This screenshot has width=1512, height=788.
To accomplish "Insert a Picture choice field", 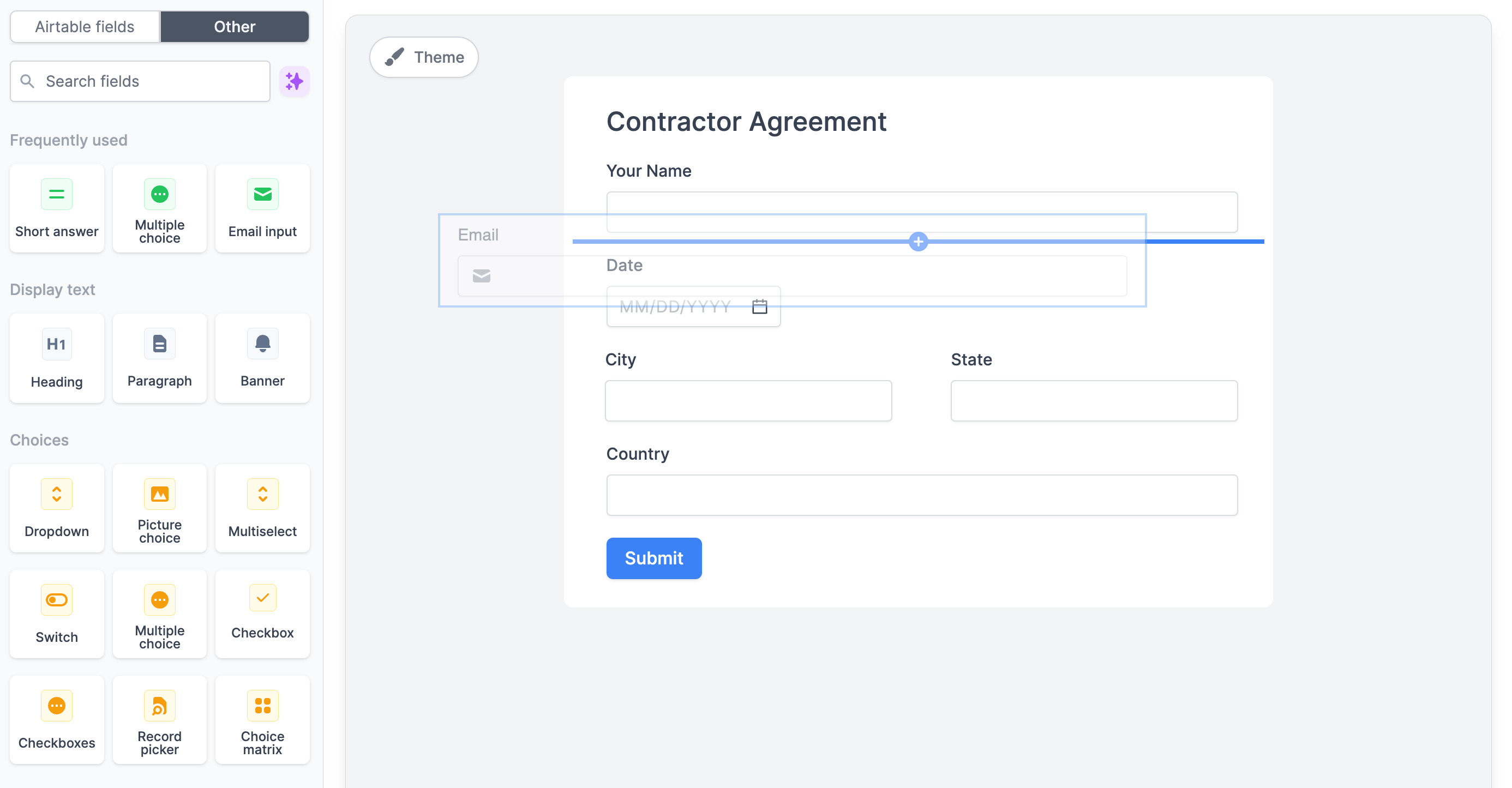I will pos(159,508).
